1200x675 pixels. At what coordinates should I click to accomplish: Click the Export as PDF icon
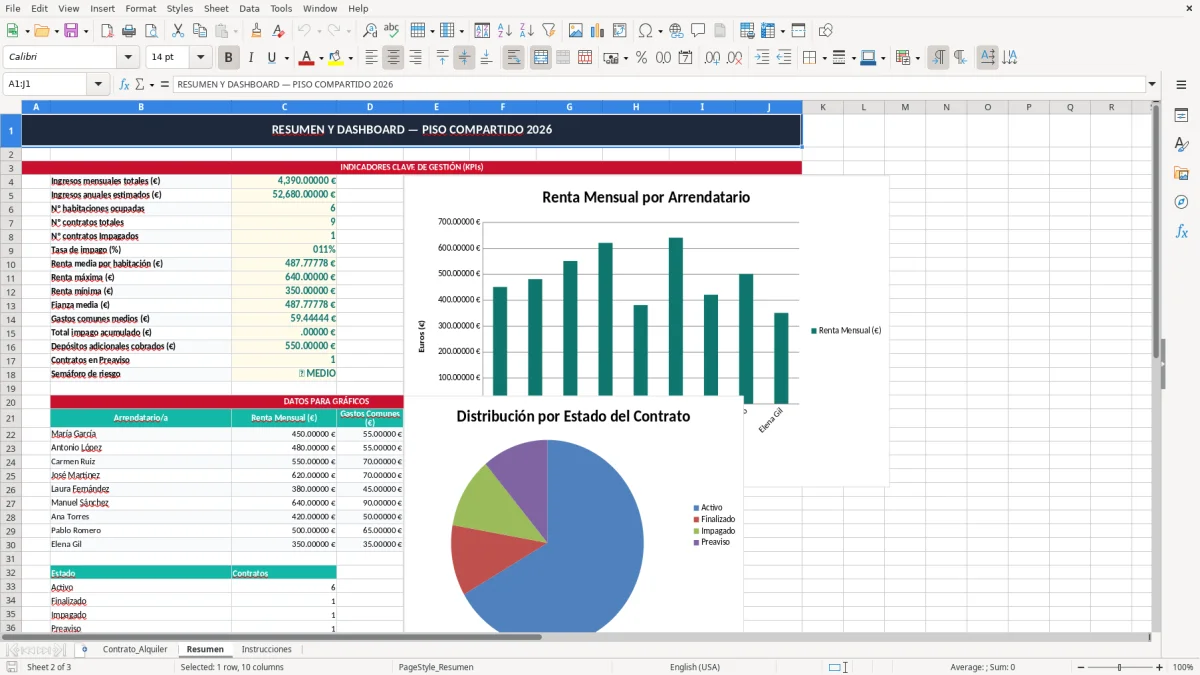(x=107, y=31)
